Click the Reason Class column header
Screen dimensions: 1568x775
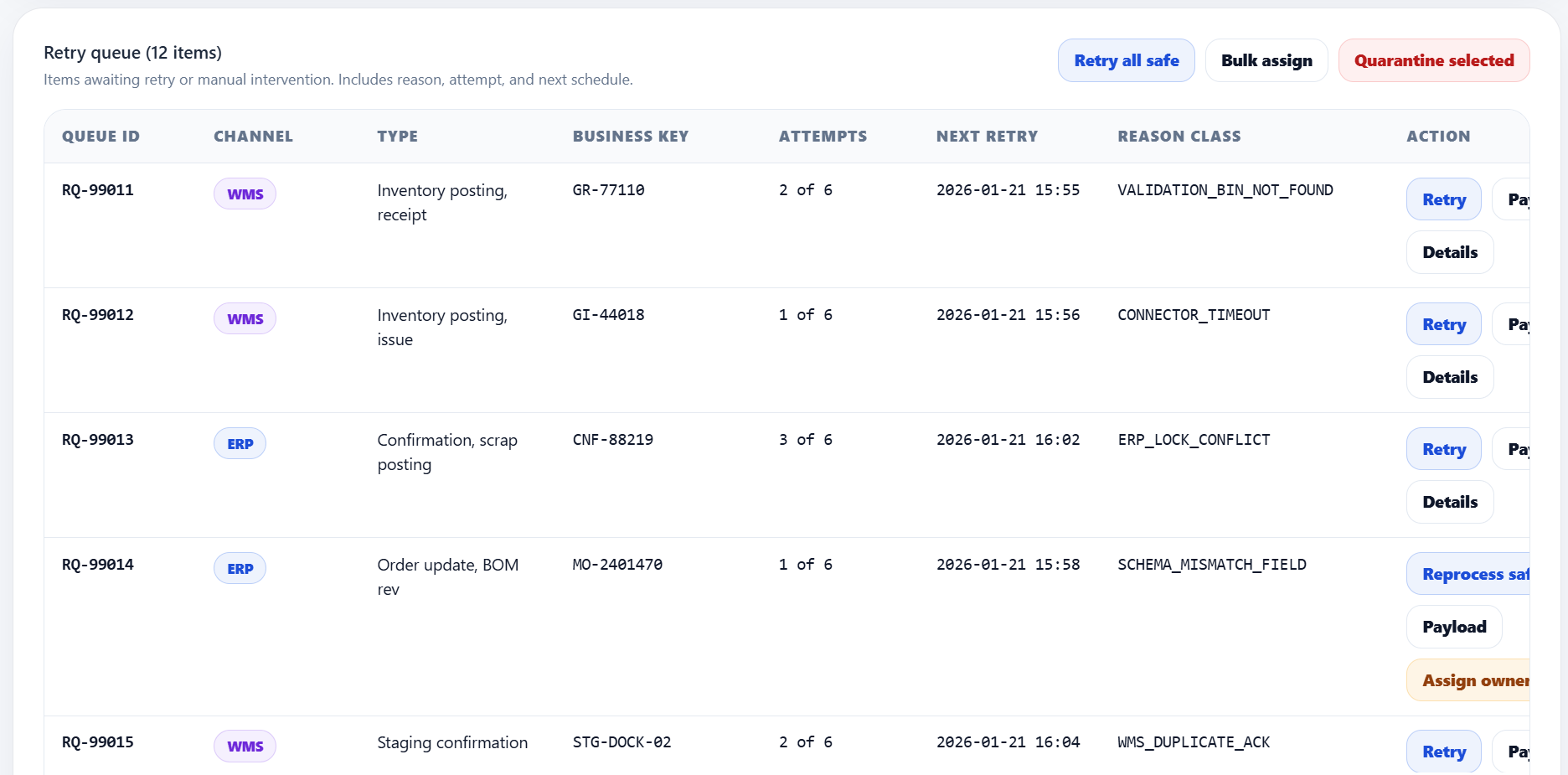pos(1179,137)
